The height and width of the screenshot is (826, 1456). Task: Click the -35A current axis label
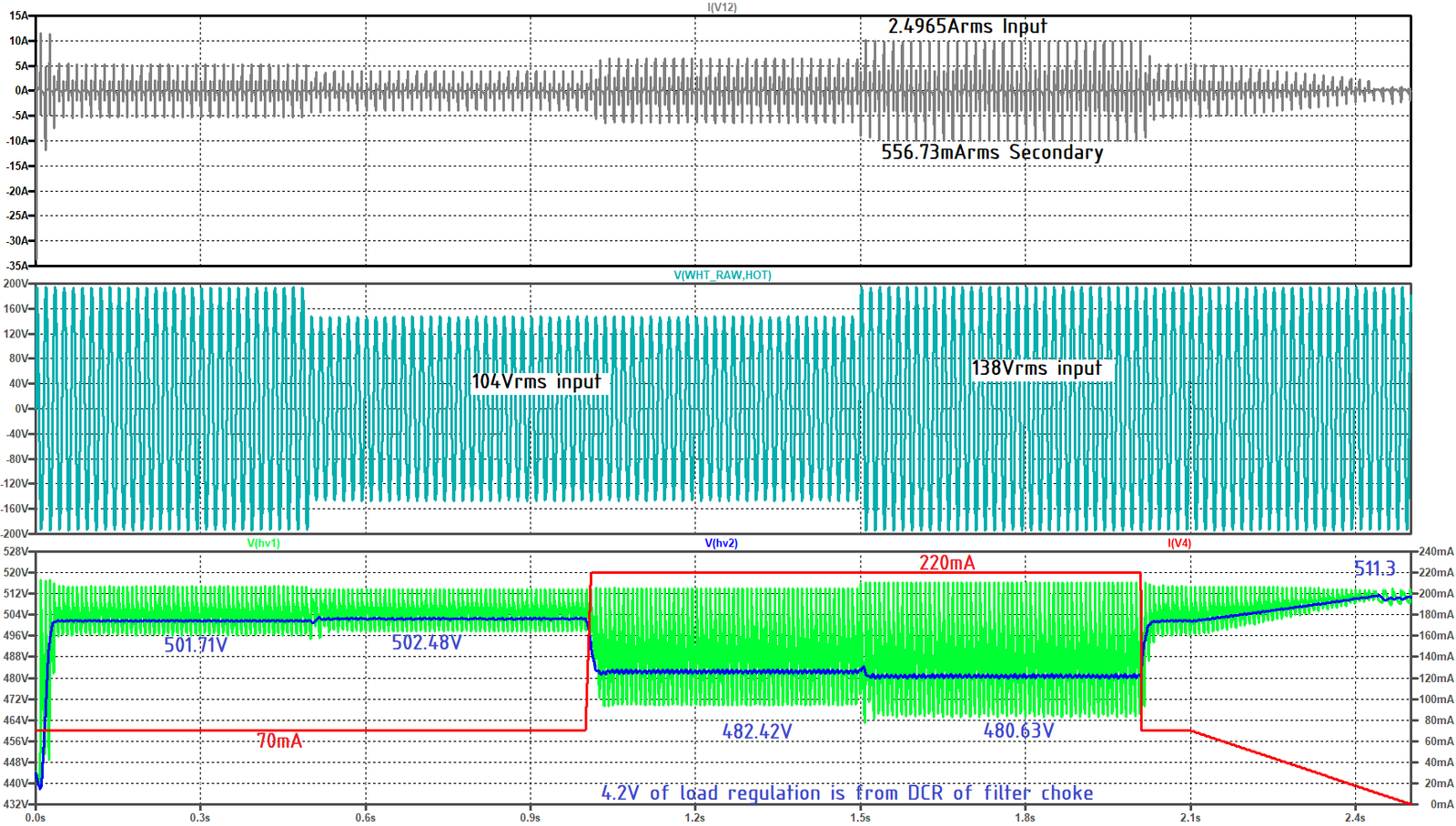[17, 266]
